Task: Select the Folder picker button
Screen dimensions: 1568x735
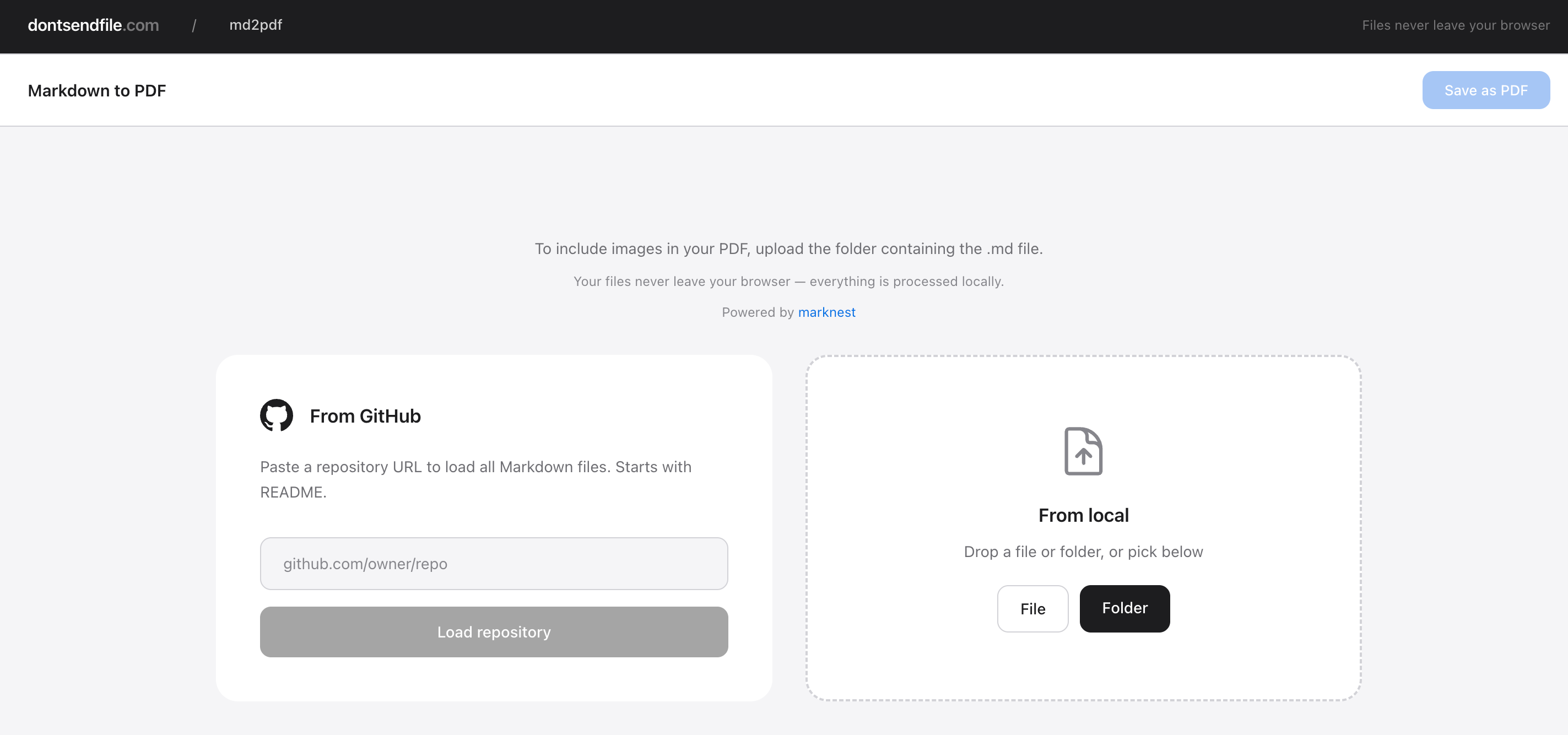Action: (1124, 608)
